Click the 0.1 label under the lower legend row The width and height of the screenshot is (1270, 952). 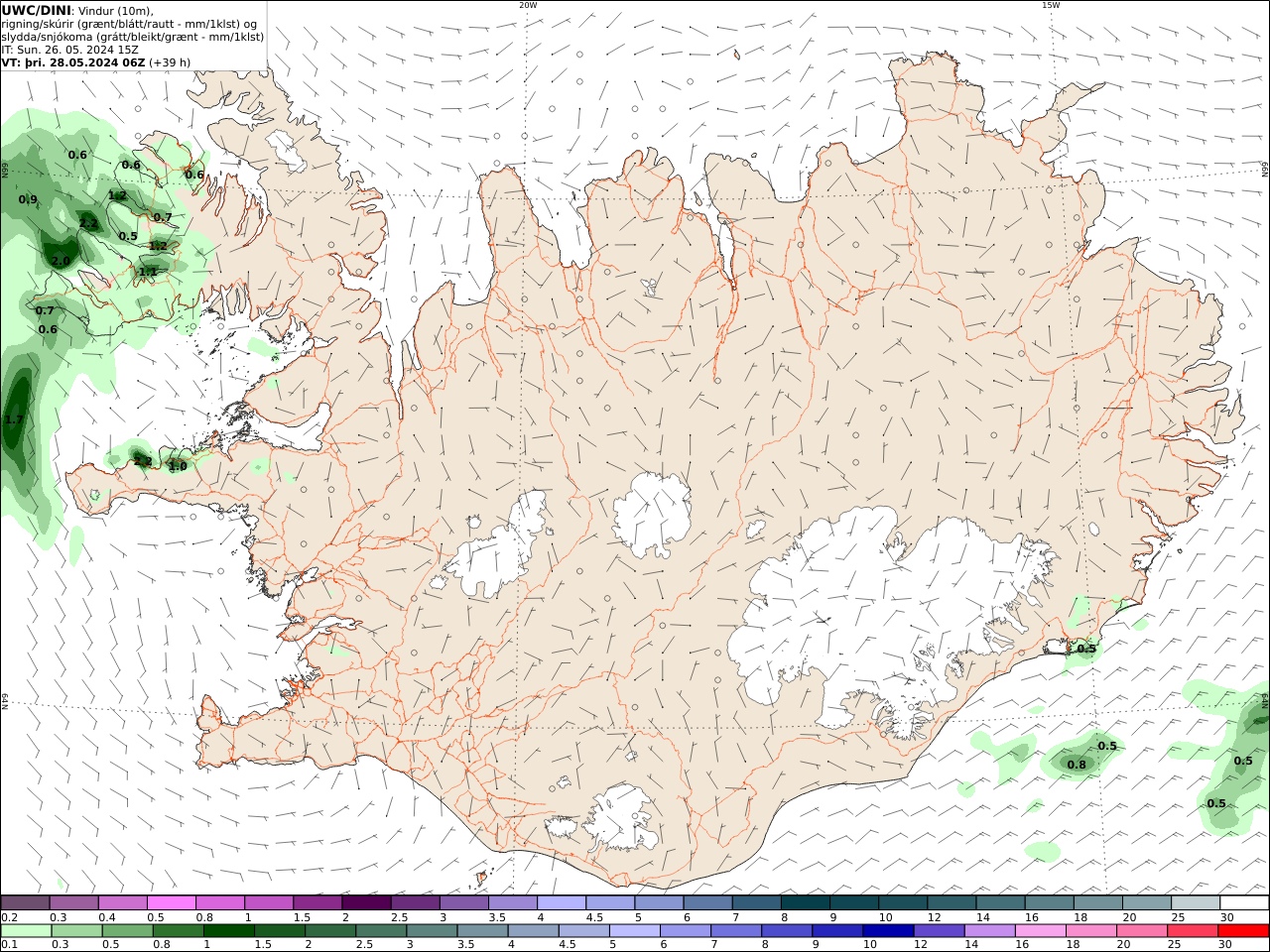pyautogui.click(x=10, y=945)
